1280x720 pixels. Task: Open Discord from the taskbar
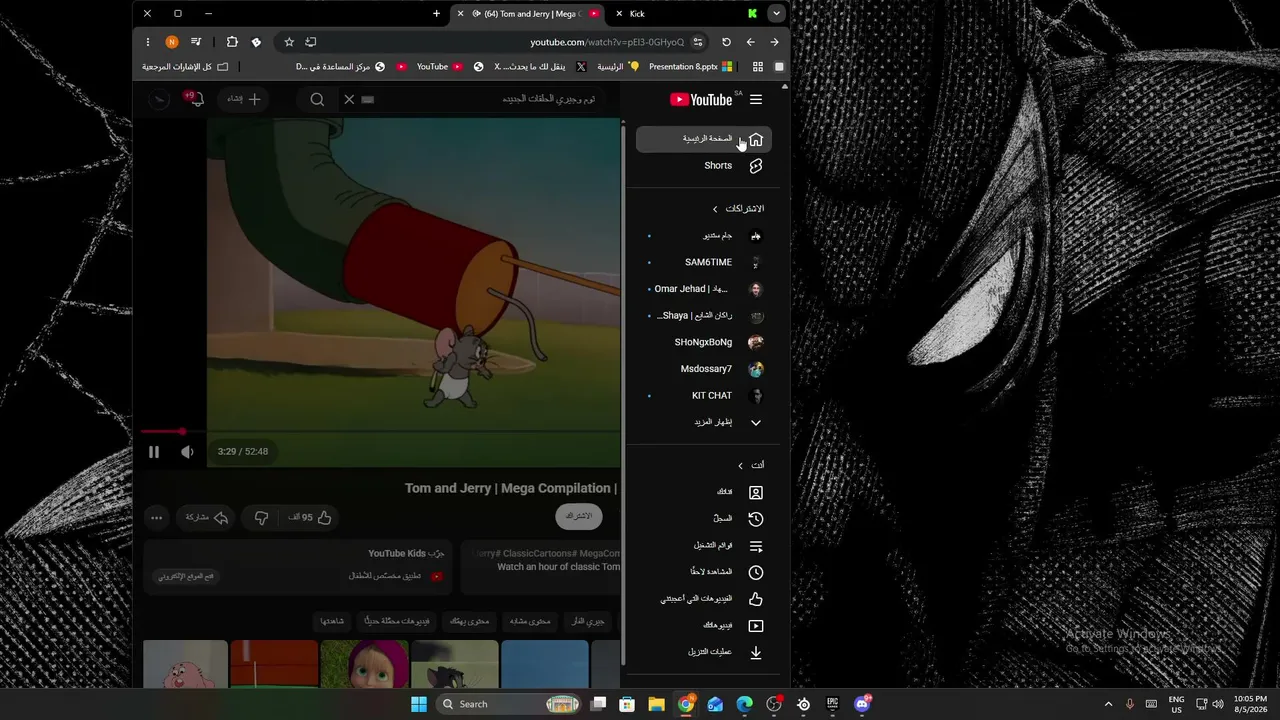pyautogui.click(x=862, y=704)
